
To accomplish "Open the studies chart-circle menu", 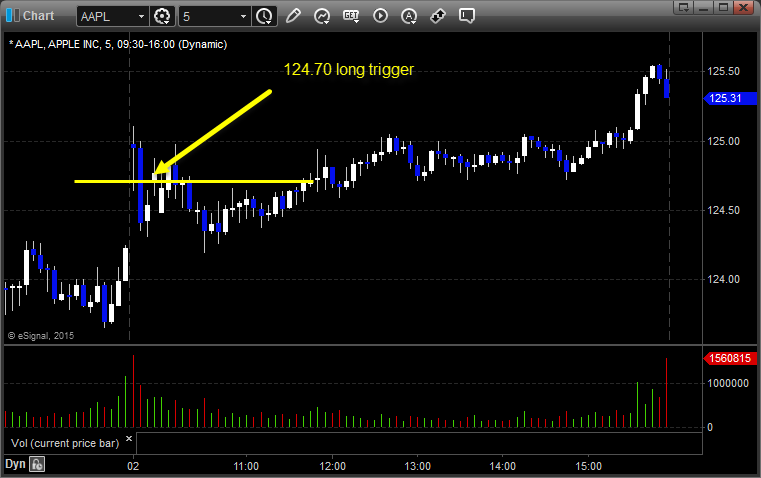I will coord(321,16).
